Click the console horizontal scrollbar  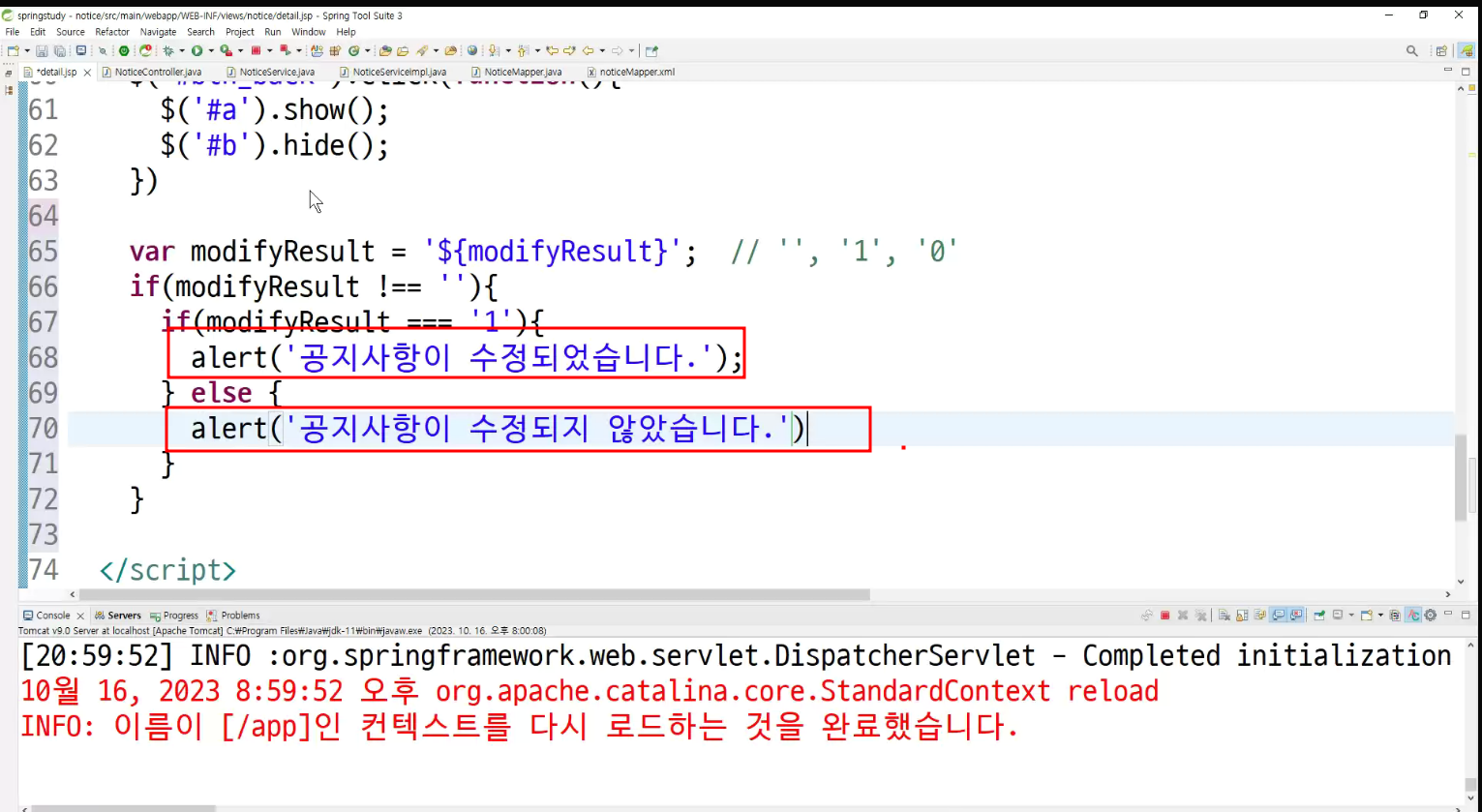(123, 808)
